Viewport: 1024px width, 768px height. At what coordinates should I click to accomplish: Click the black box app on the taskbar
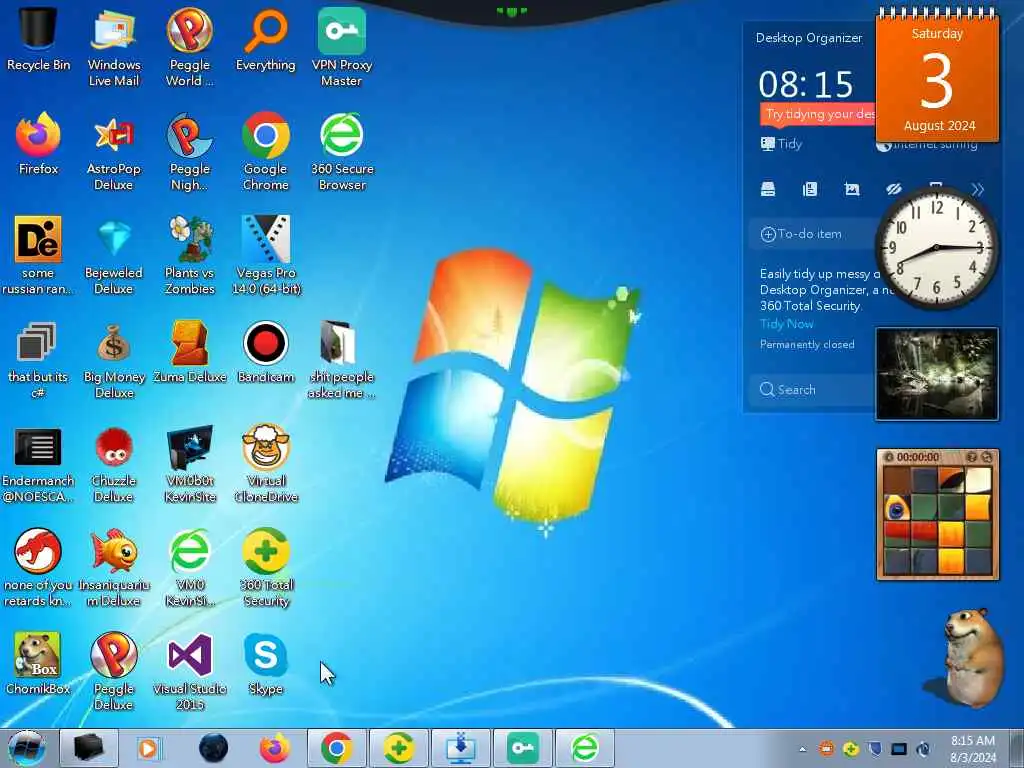(89, 748)
